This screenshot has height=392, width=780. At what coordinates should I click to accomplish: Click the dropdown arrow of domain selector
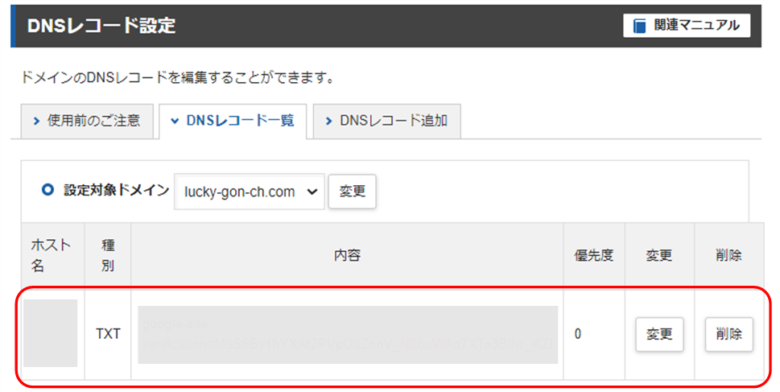(x=312, y=192)
